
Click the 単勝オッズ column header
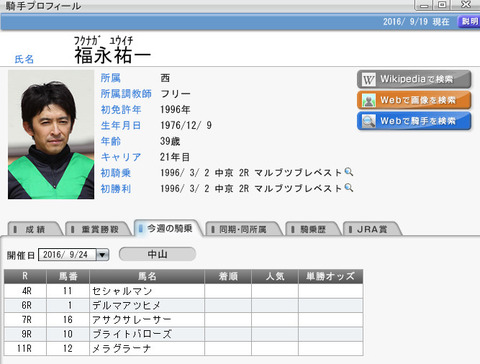click(331, 276)
